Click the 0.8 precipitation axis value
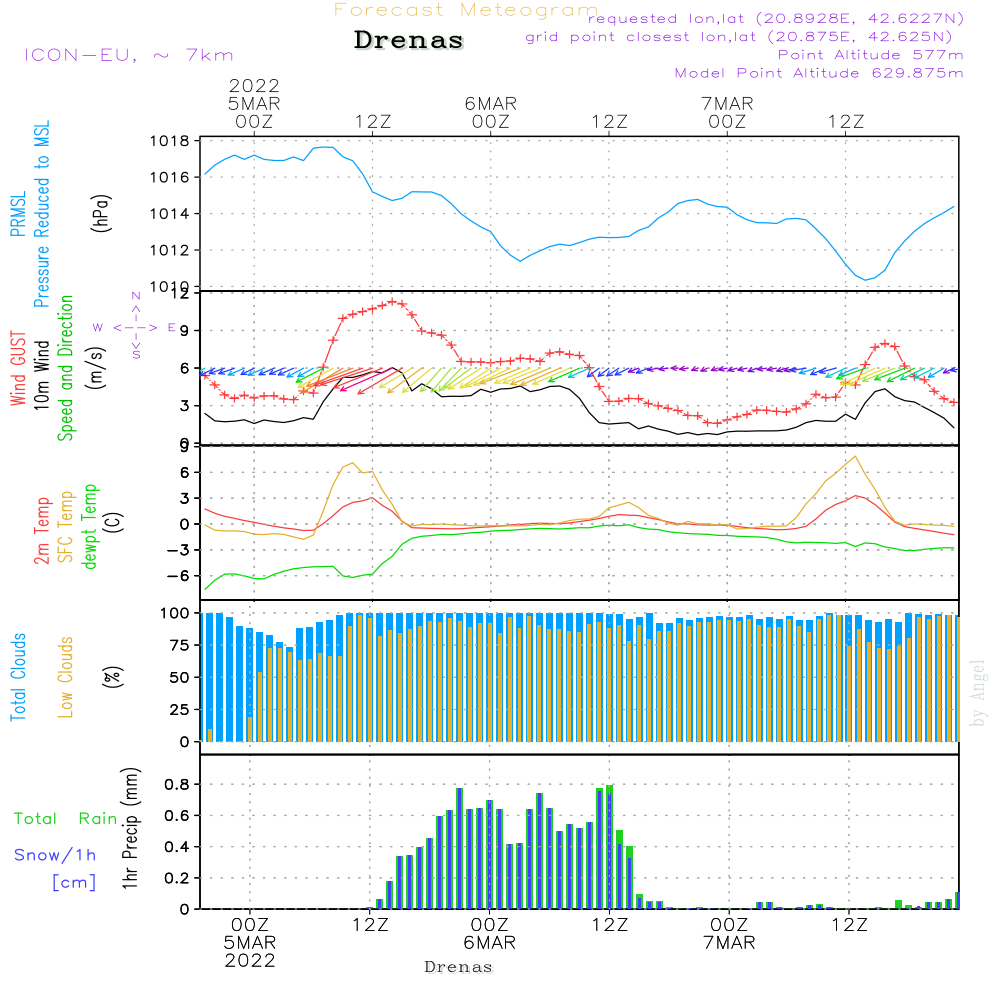 point(177,784)
